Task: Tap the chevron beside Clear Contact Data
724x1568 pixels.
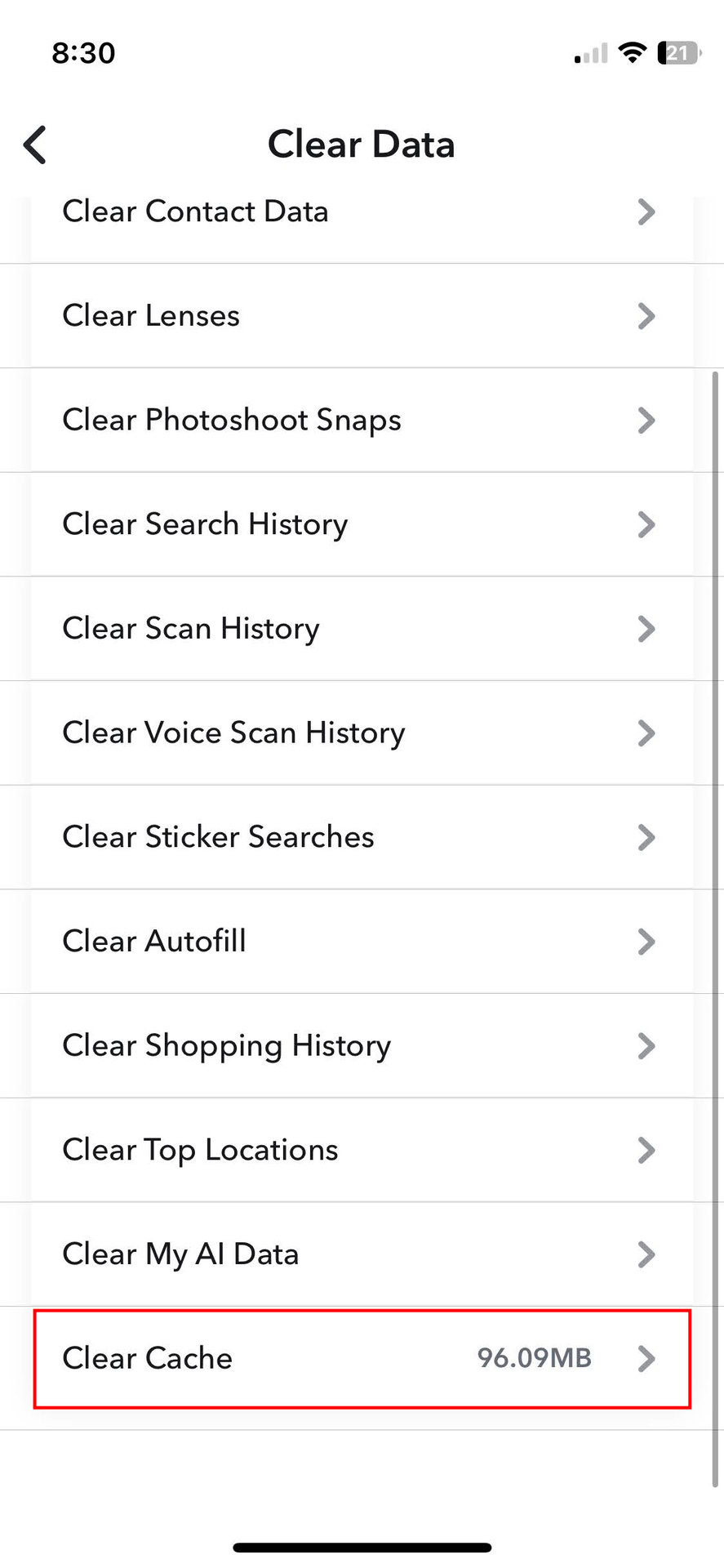Action: (646, 212)
